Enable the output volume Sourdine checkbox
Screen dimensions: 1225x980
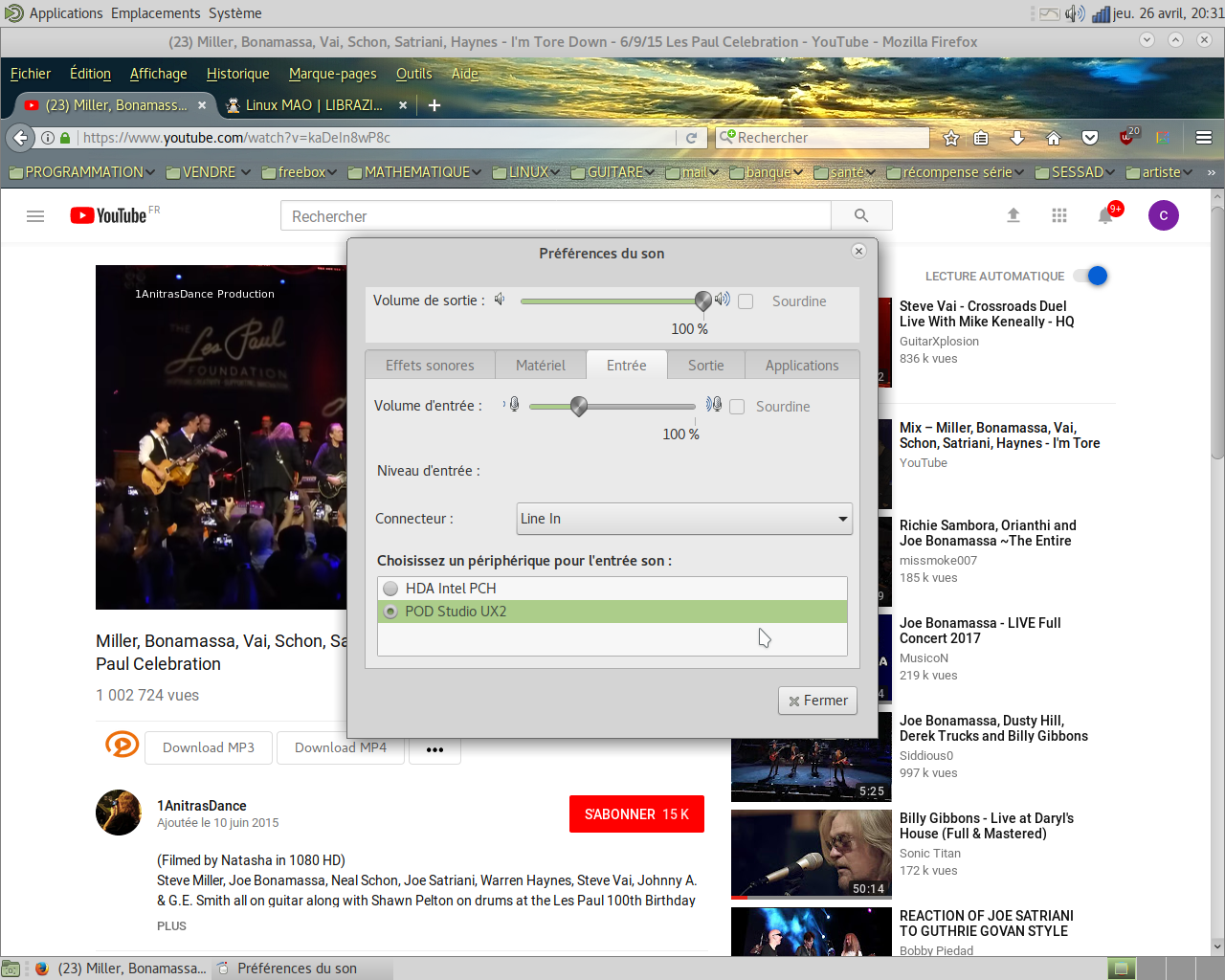[746, 301]
